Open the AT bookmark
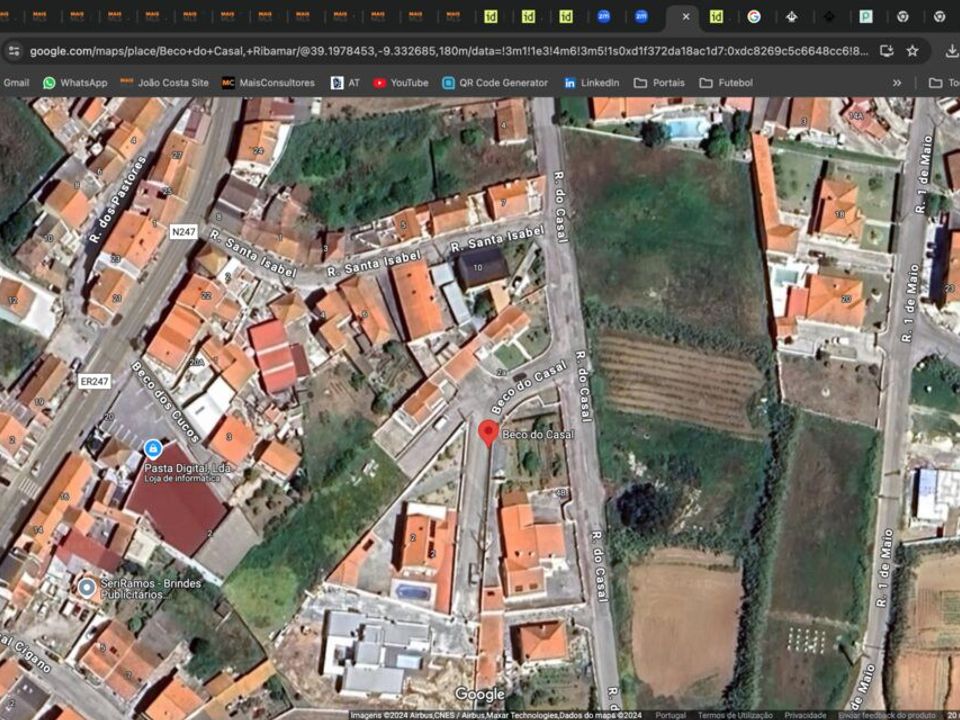 pyautogui.click(x=345, y=83)
